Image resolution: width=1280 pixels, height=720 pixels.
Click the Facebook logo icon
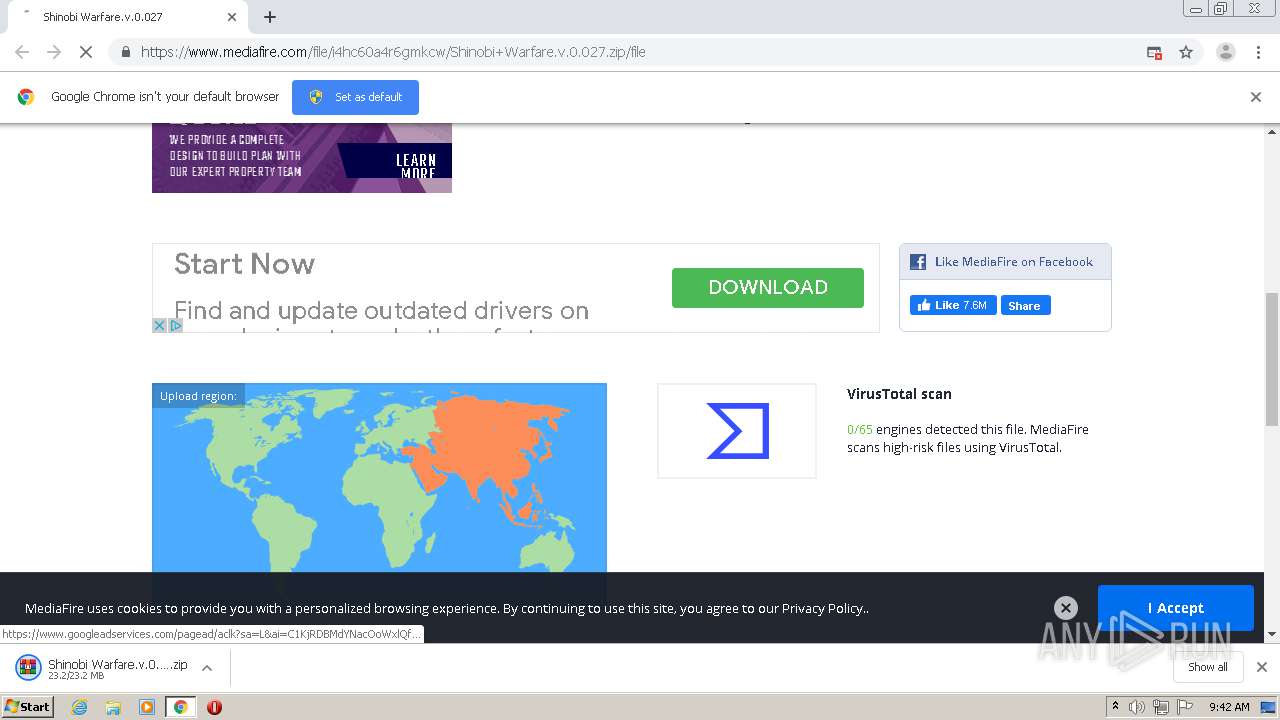(918, 262)
